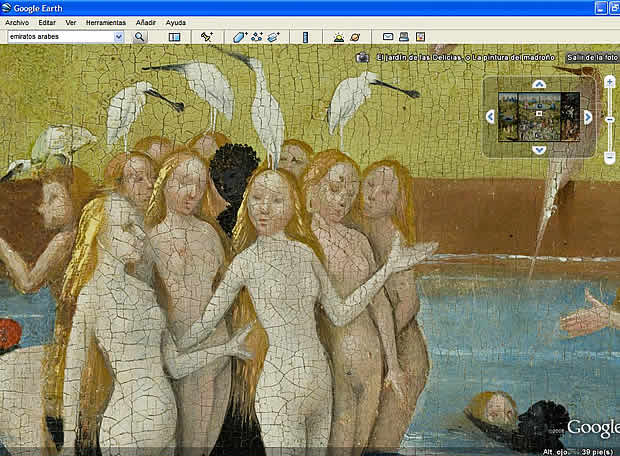Click 'Salir de la foto' button
Screen dimensions: 620x456
click(591, 58)
